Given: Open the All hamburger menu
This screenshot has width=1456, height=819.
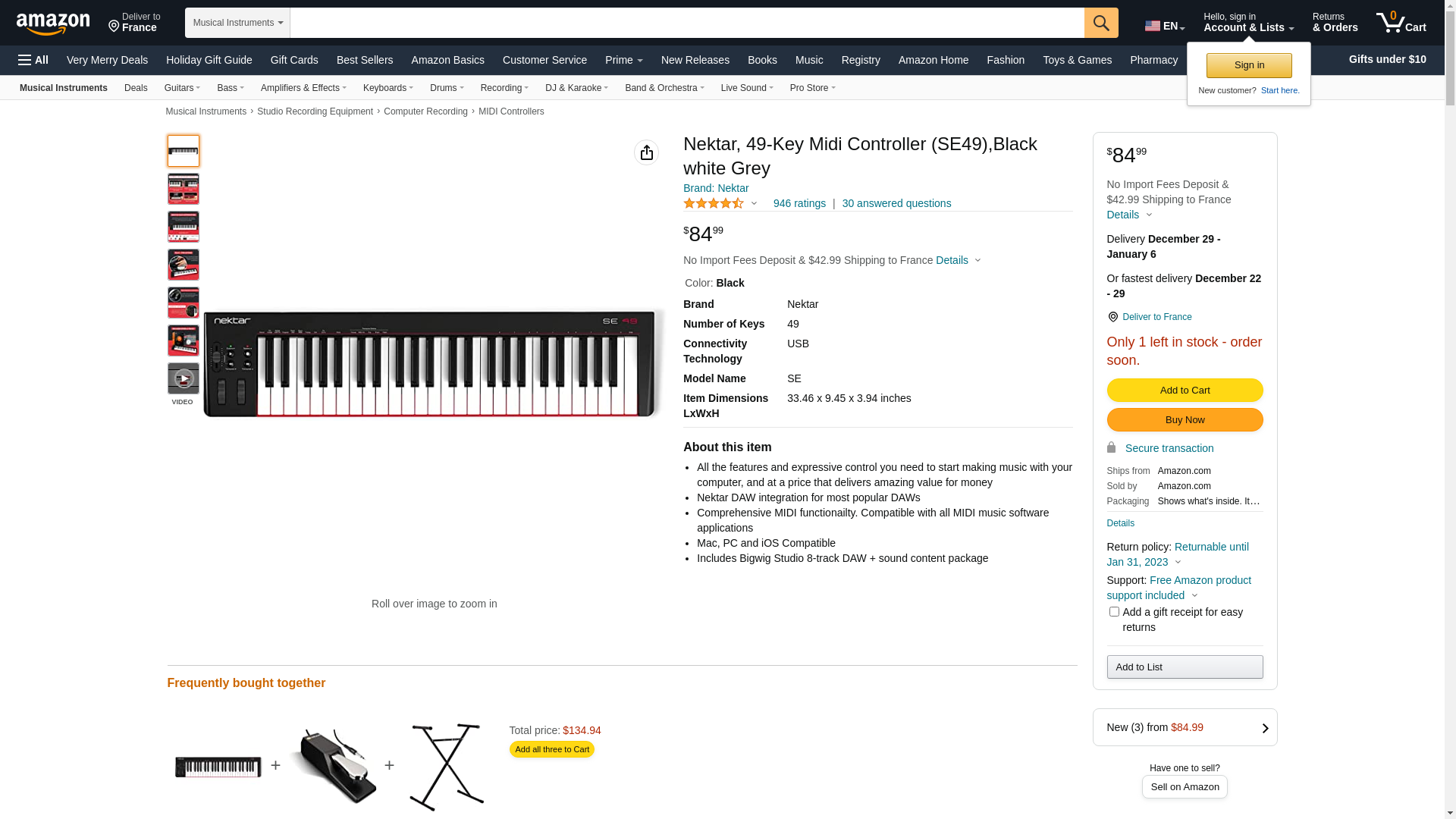Looking at the screenshot, I should pyautogui.click(x=33, y=60).
